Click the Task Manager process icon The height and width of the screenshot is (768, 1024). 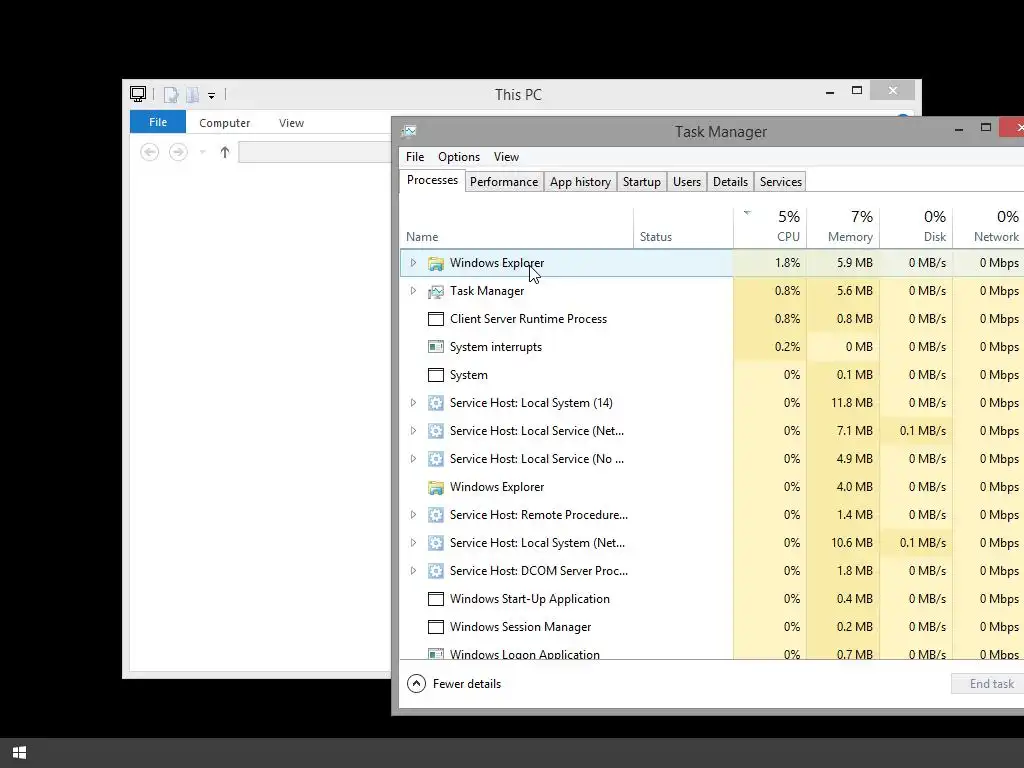tap(436, 291)
